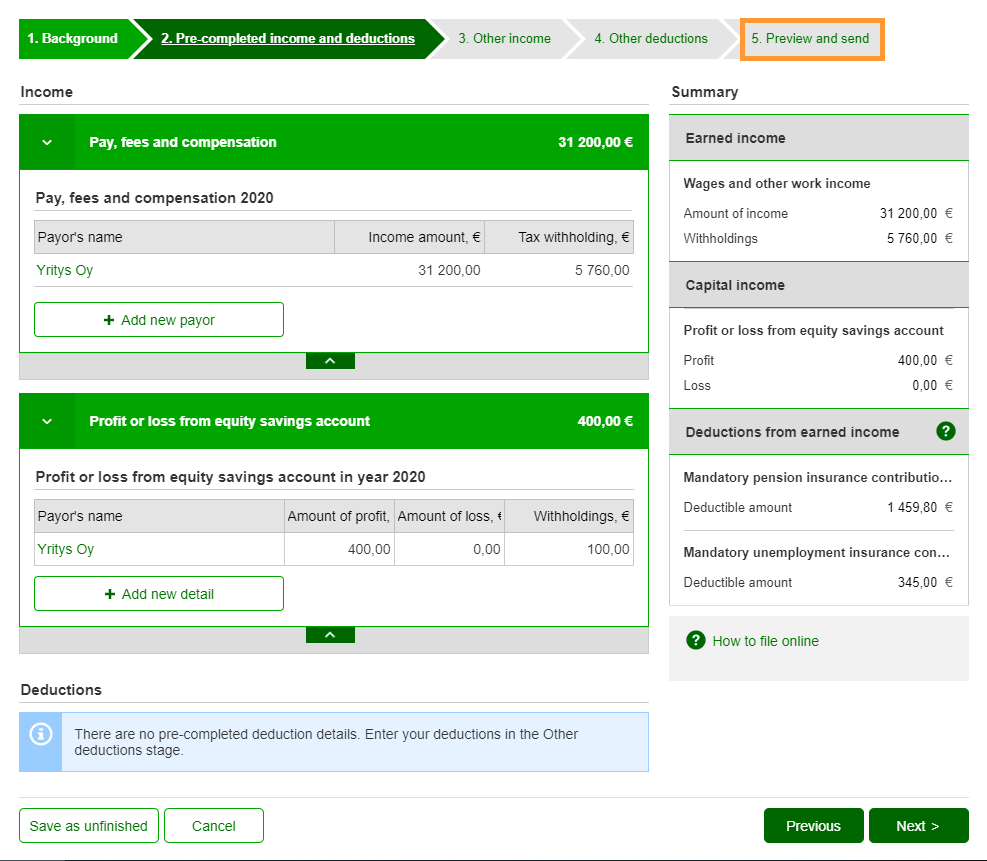The width and height of the screenshot is (987, 861).
Task: Open step 3. Other income
Action: pos(504,39)
